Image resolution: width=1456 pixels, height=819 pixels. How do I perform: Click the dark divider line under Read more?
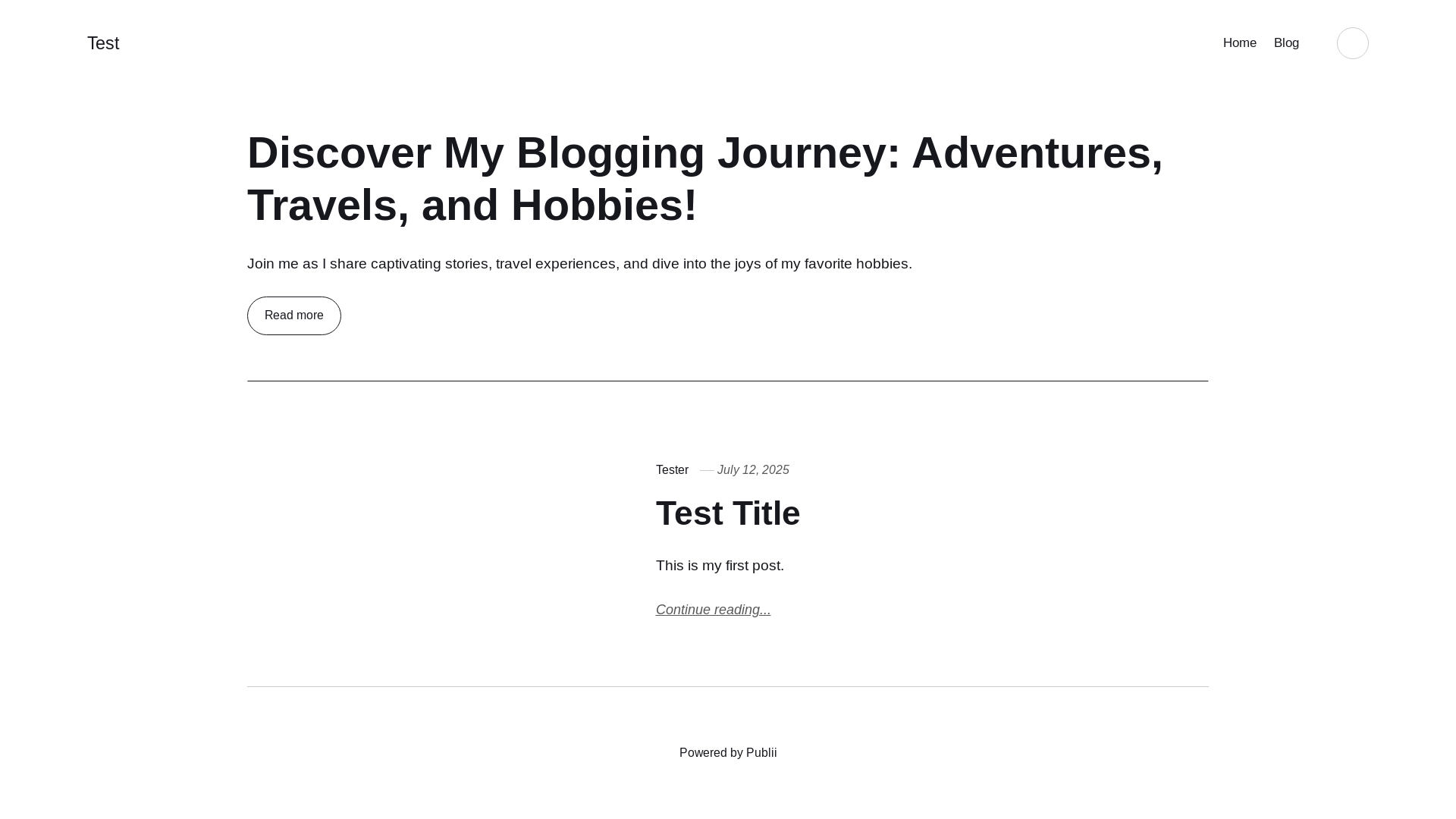[728, 381]
